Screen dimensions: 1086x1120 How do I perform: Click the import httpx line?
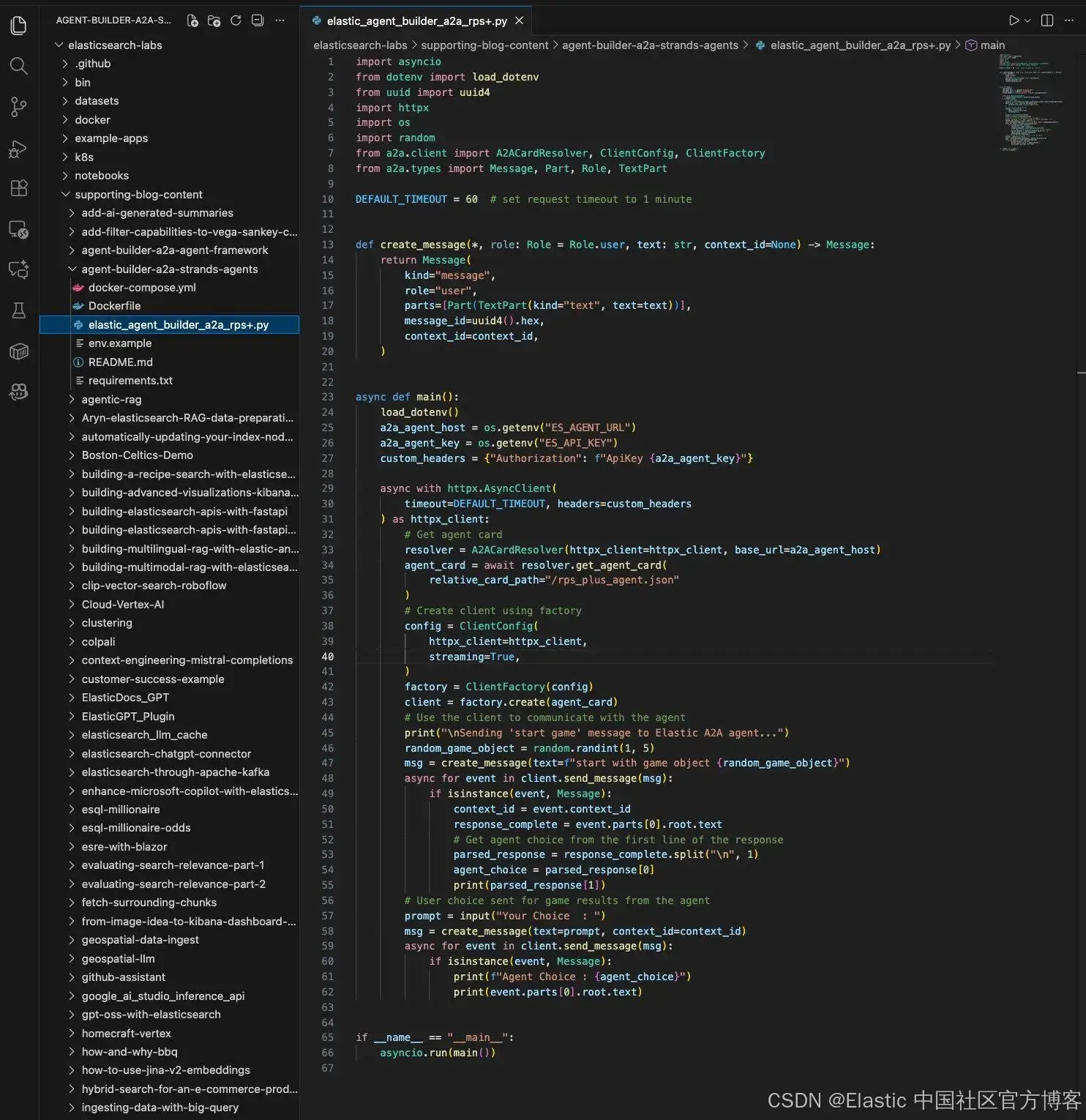pyautogui.click(x=392, y=108)
